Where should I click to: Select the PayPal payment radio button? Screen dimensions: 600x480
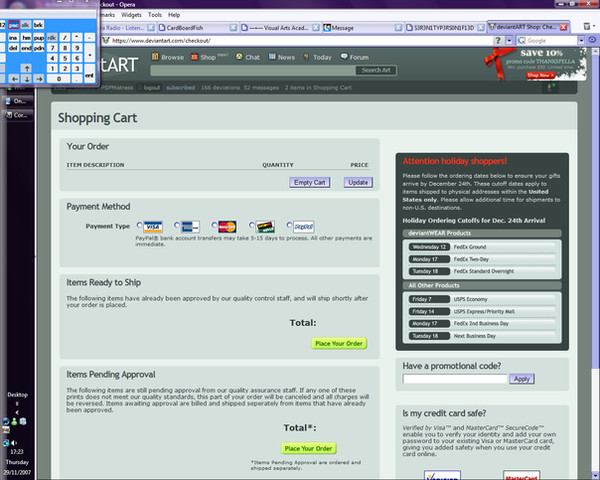pos(289,225)
